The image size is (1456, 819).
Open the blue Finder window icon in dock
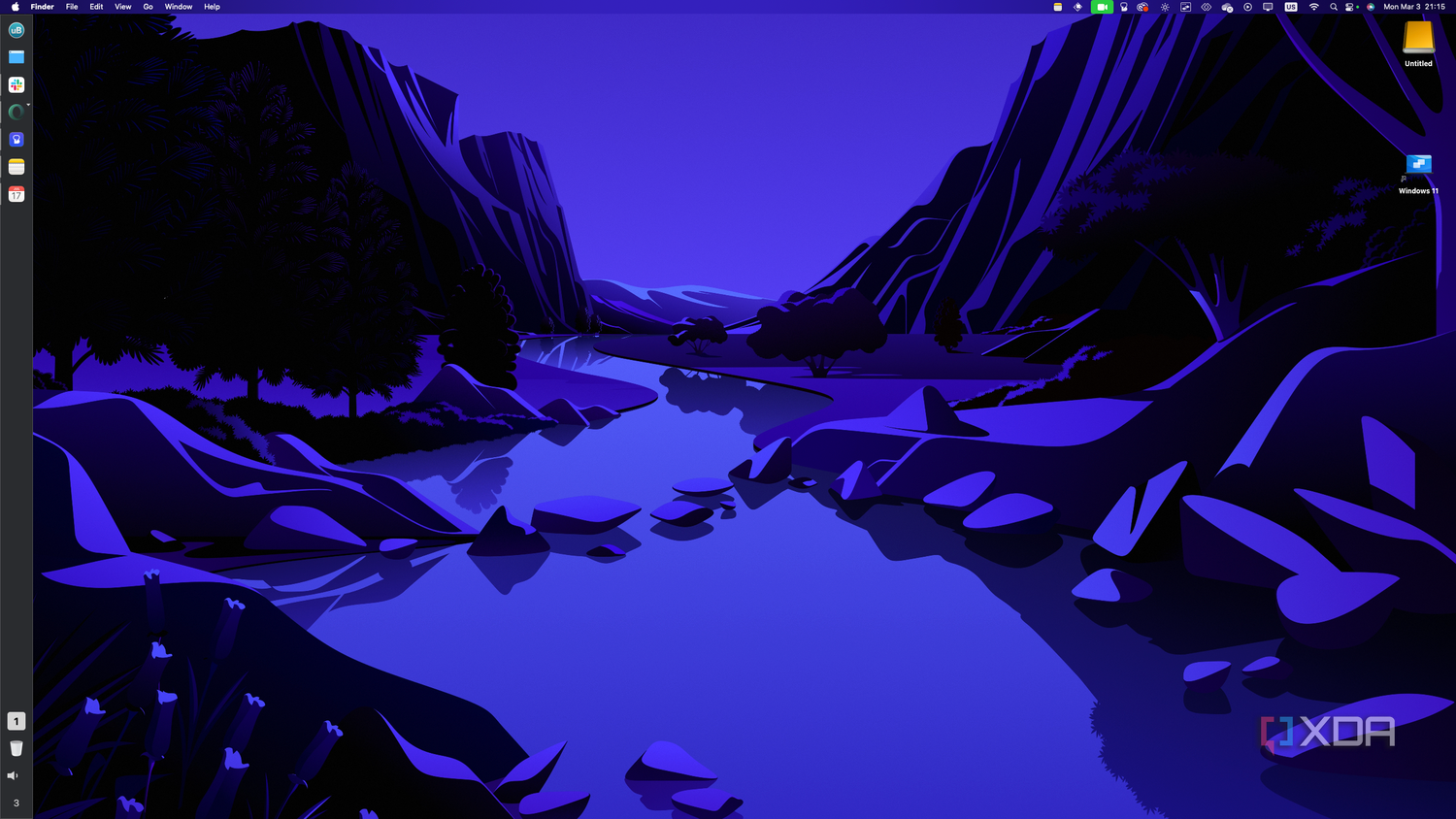16,57
